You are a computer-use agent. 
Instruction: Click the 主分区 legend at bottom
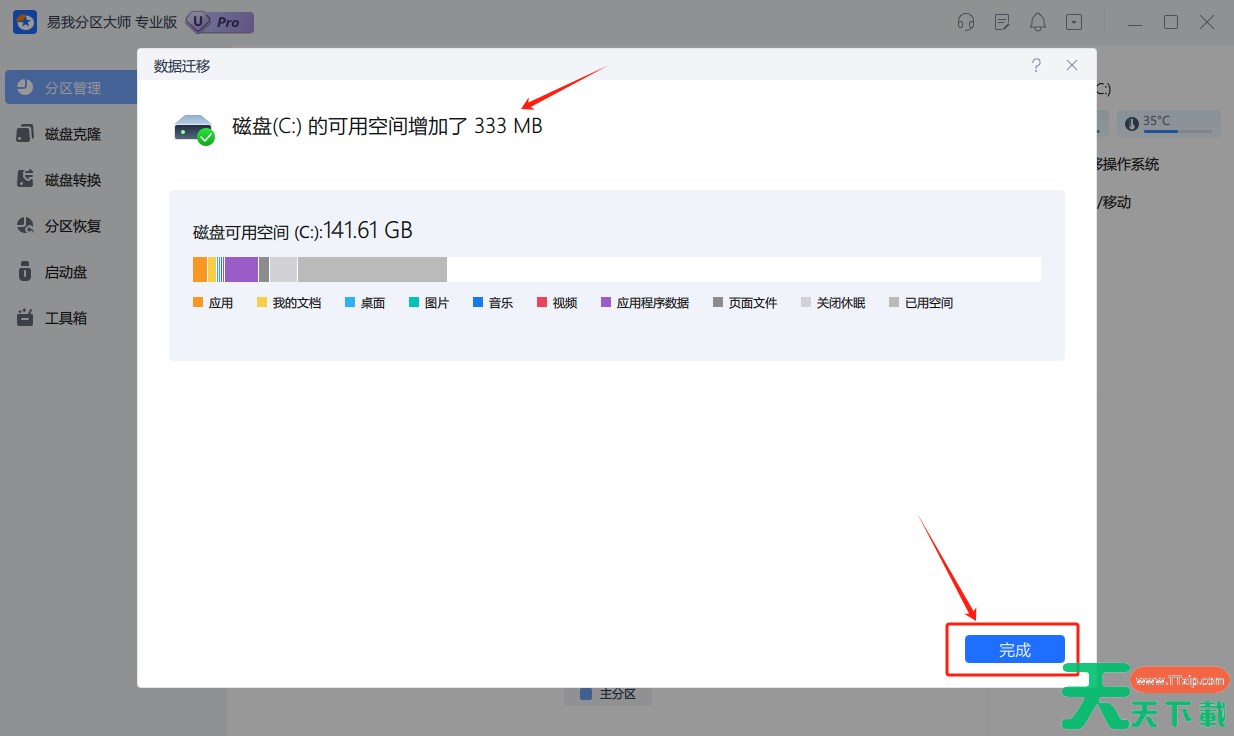coord(608,694)
